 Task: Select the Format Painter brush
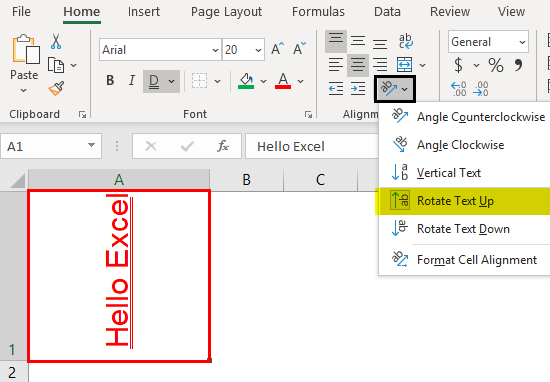(56, 89)
